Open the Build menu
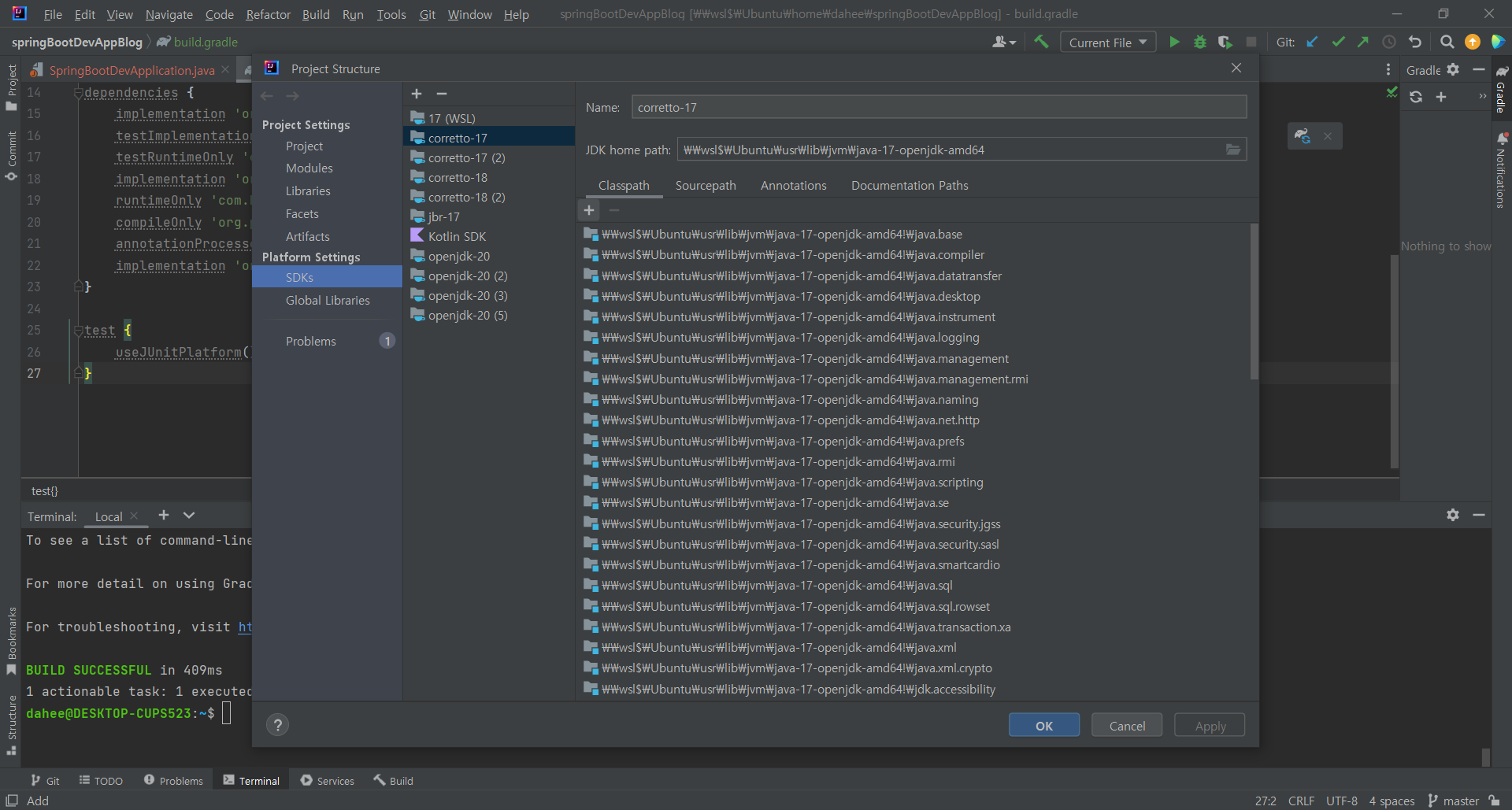Screen dimensions: 1512x810 coord(316,14)
